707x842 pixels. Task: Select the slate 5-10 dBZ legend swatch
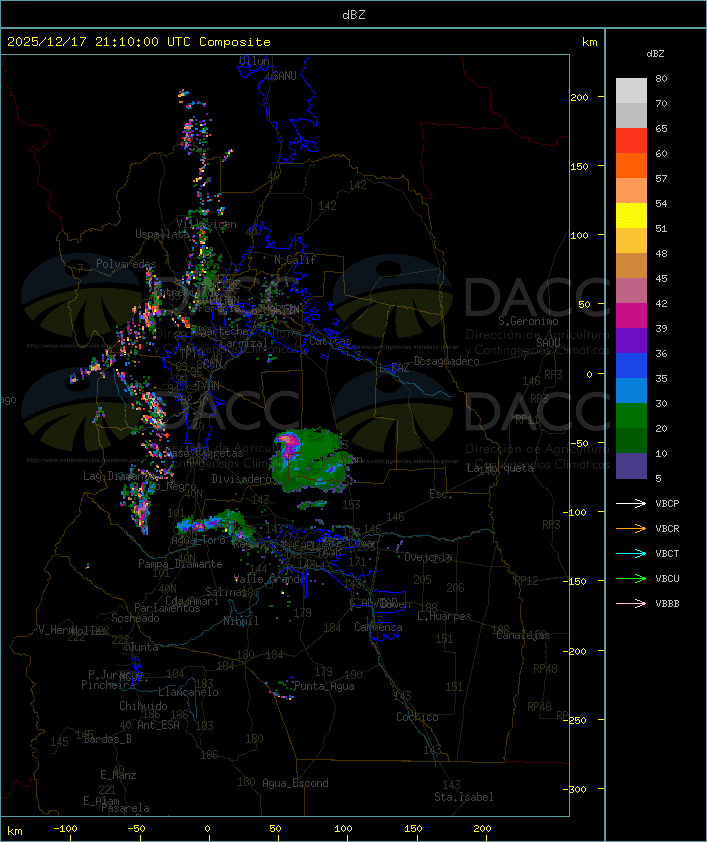631,466
